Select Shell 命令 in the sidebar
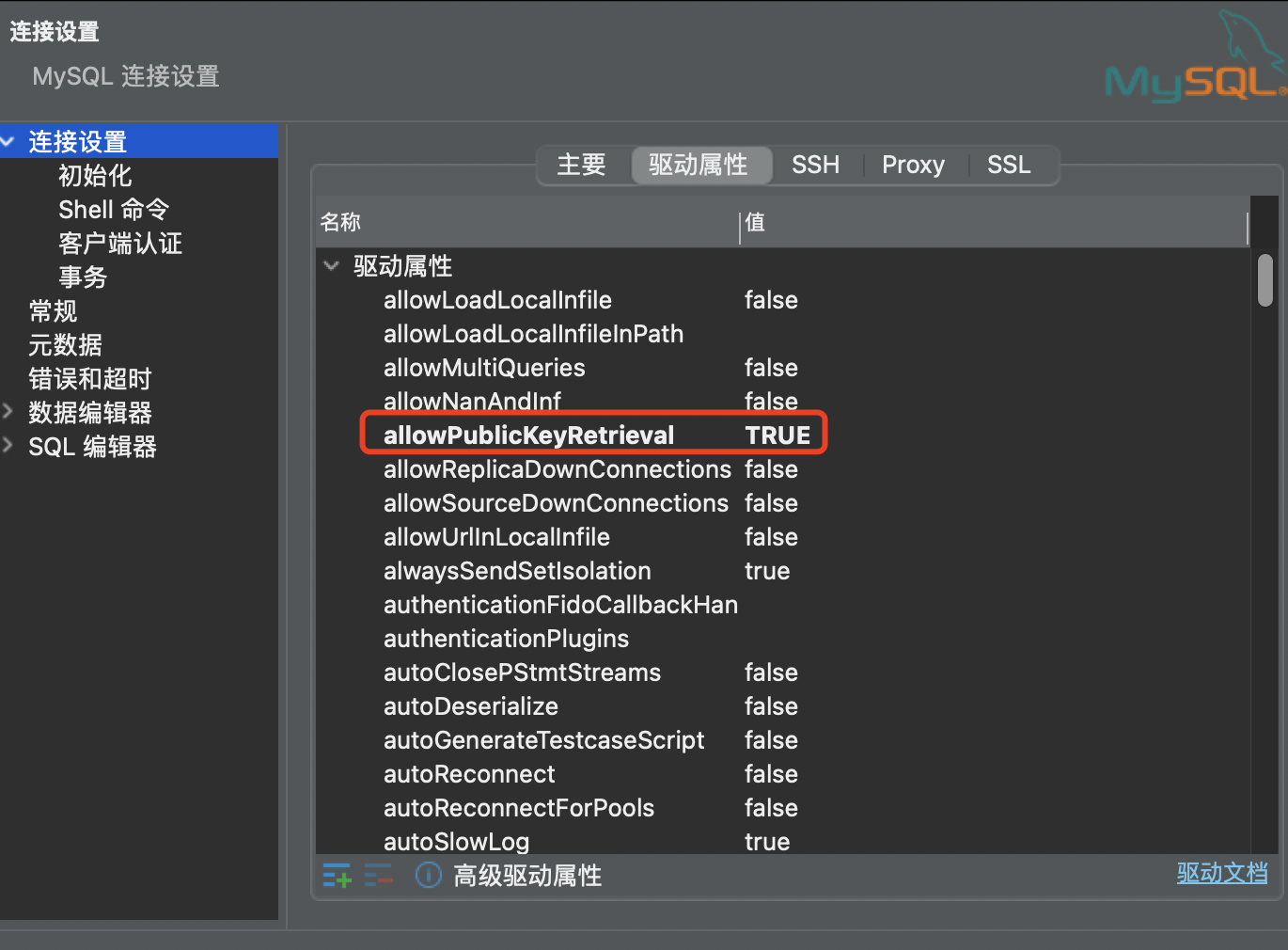Image resolution: width=1288 pixels, height=950 pixels. [114, 210]
